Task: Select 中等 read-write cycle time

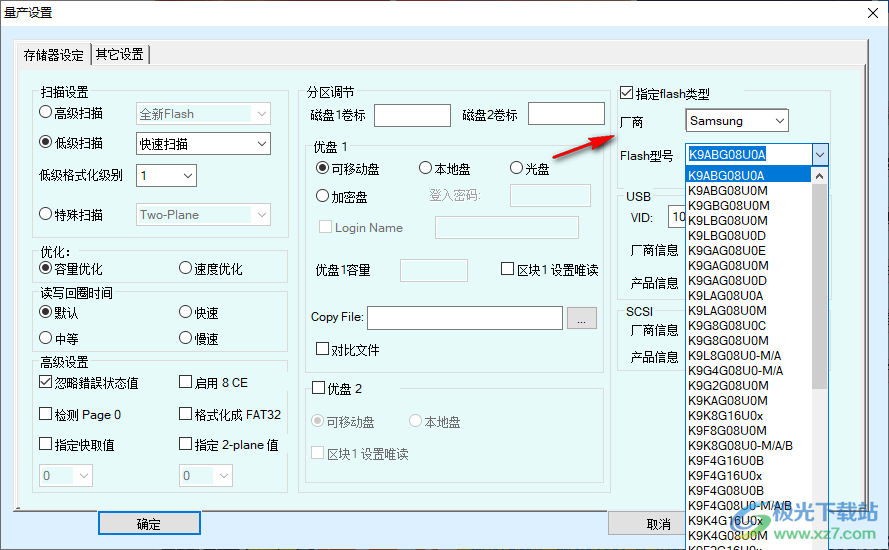Action: point(45,338)
